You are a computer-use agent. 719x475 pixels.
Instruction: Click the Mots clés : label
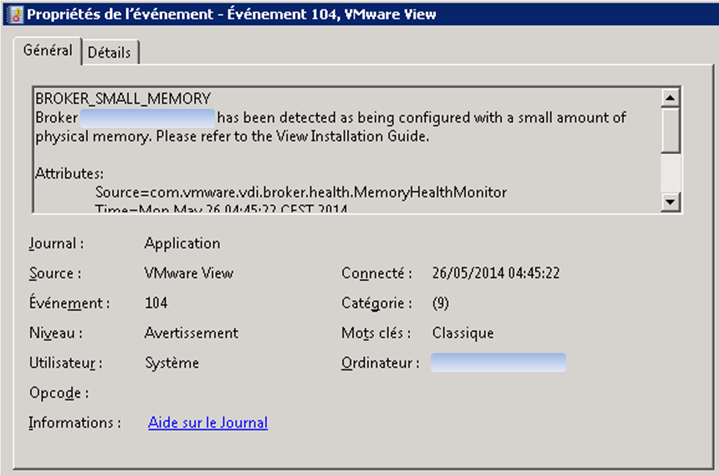(376, 333)
